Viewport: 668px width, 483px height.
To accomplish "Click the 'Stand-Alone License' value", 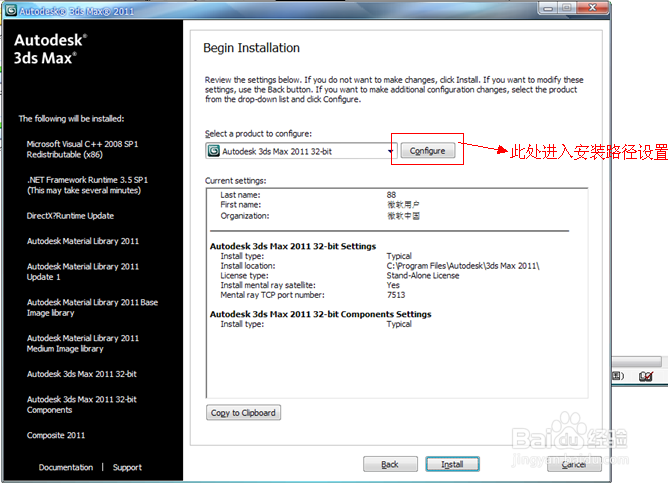I will (423, 276).
